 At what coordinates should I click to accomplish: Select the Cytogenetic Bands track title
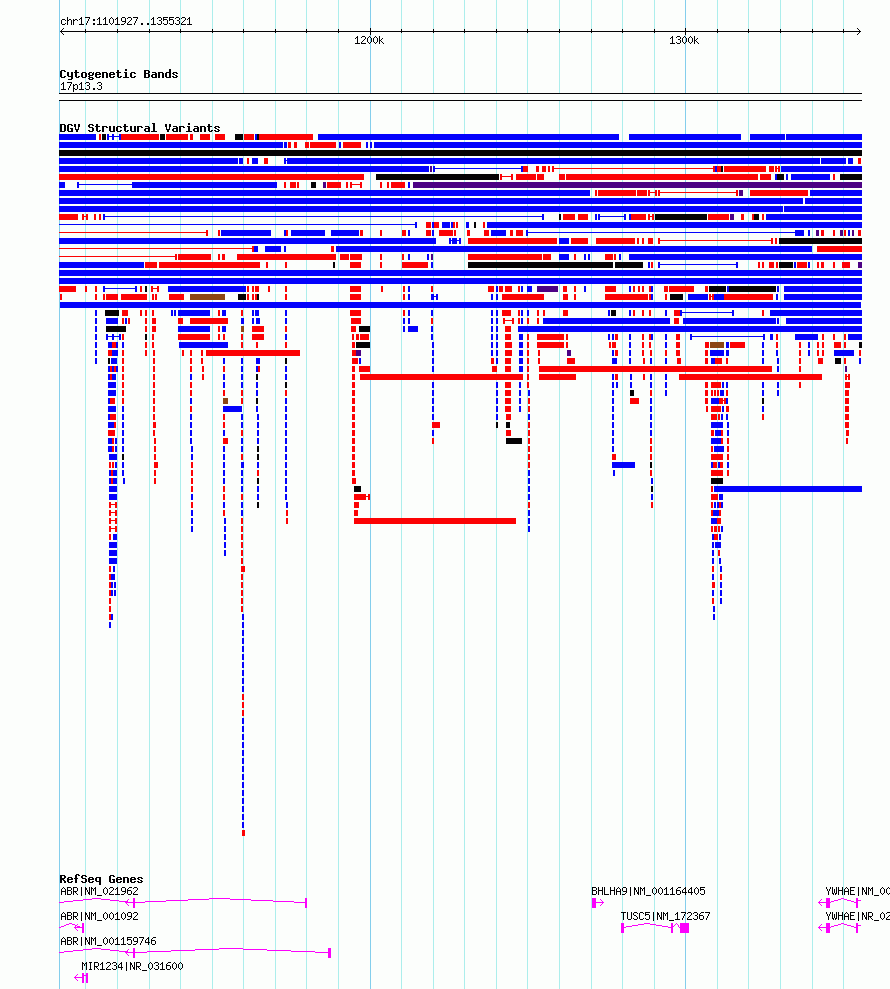tap(119, 74)
